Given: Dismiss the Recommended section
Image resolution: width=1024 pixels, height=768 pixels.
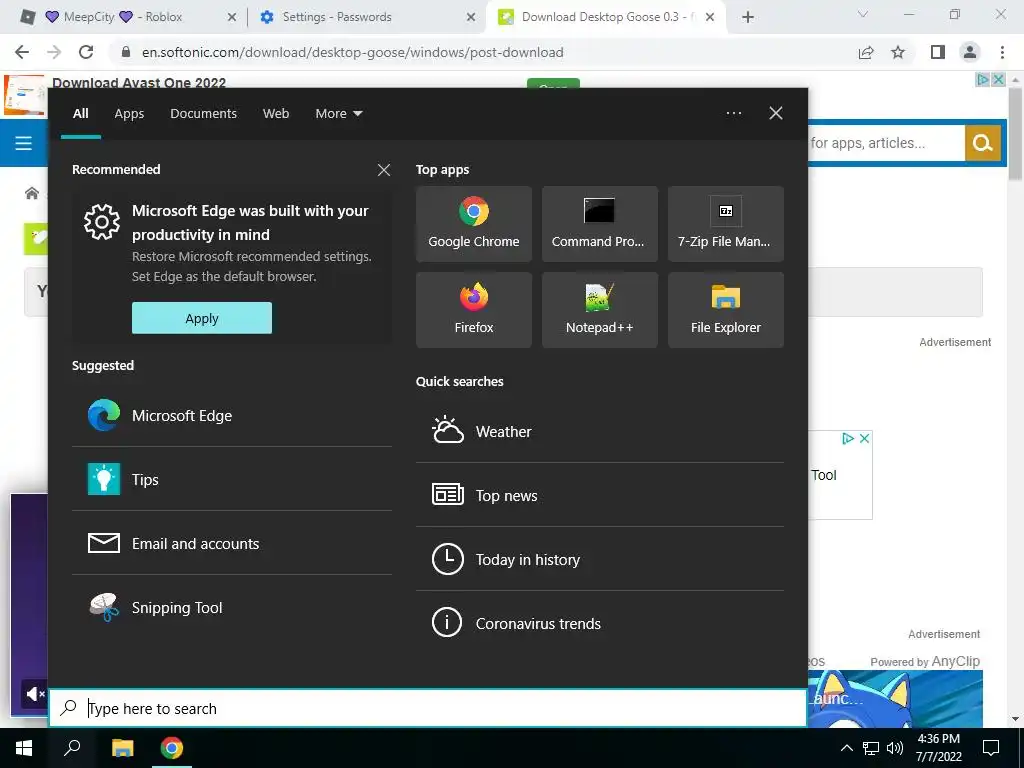Looking at the screenshot, I should pos(384,170).
